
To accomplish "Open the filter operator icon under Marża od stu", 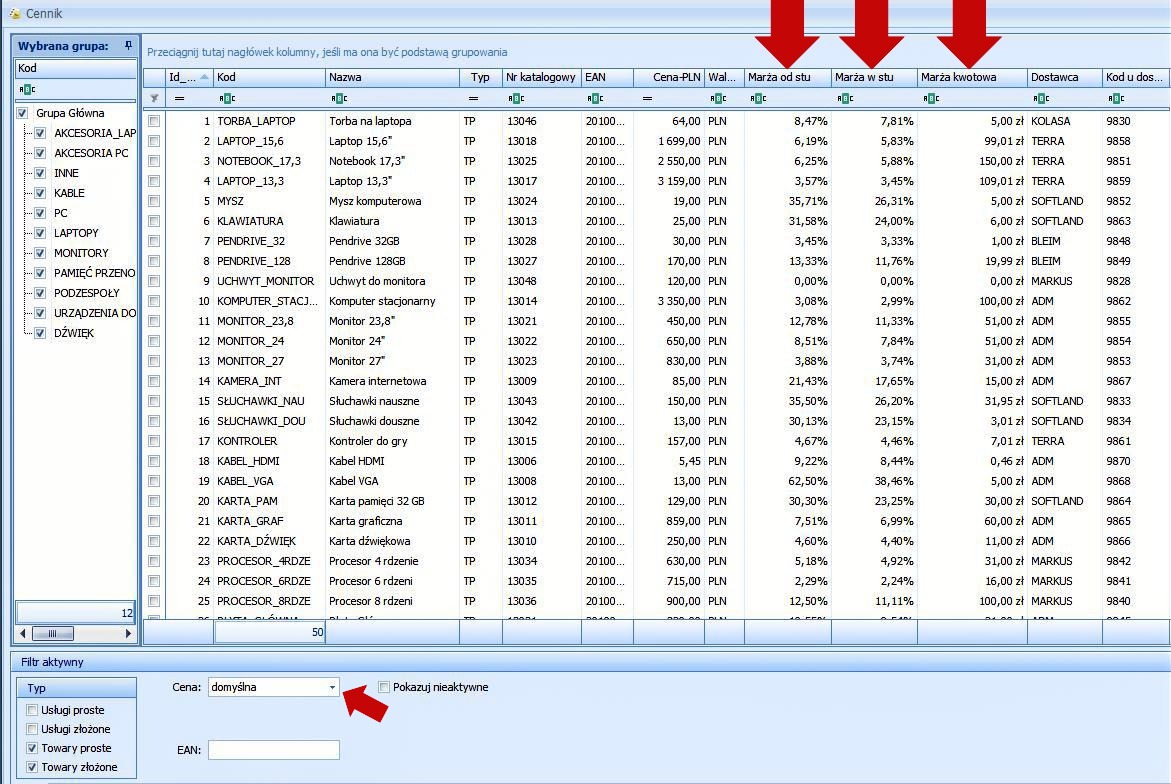I will 758,98.
